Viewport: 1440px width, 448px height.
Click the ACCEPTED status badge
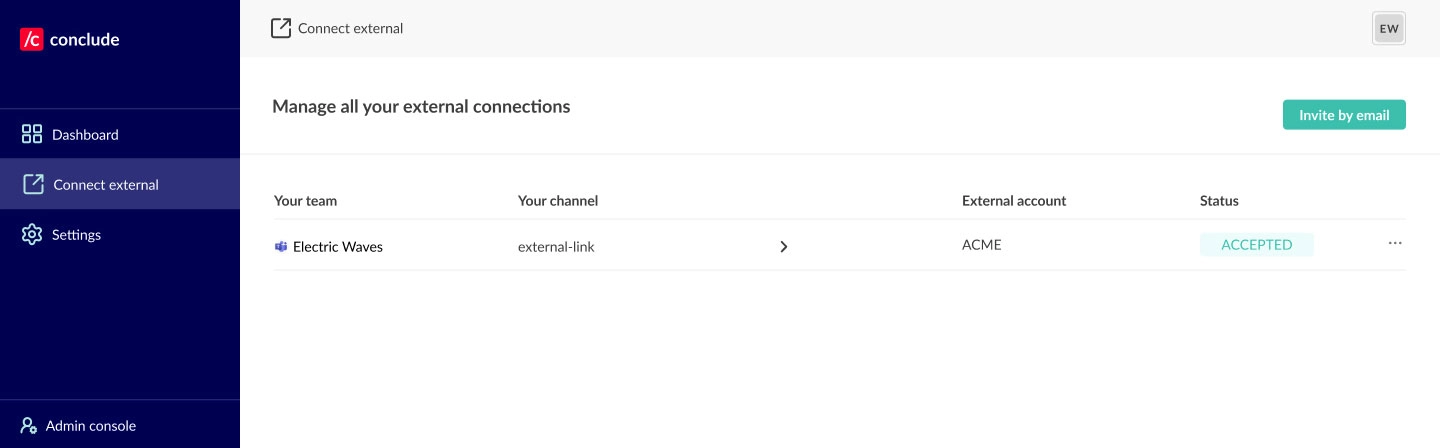pyautogui.click(x=1256, y=245)
